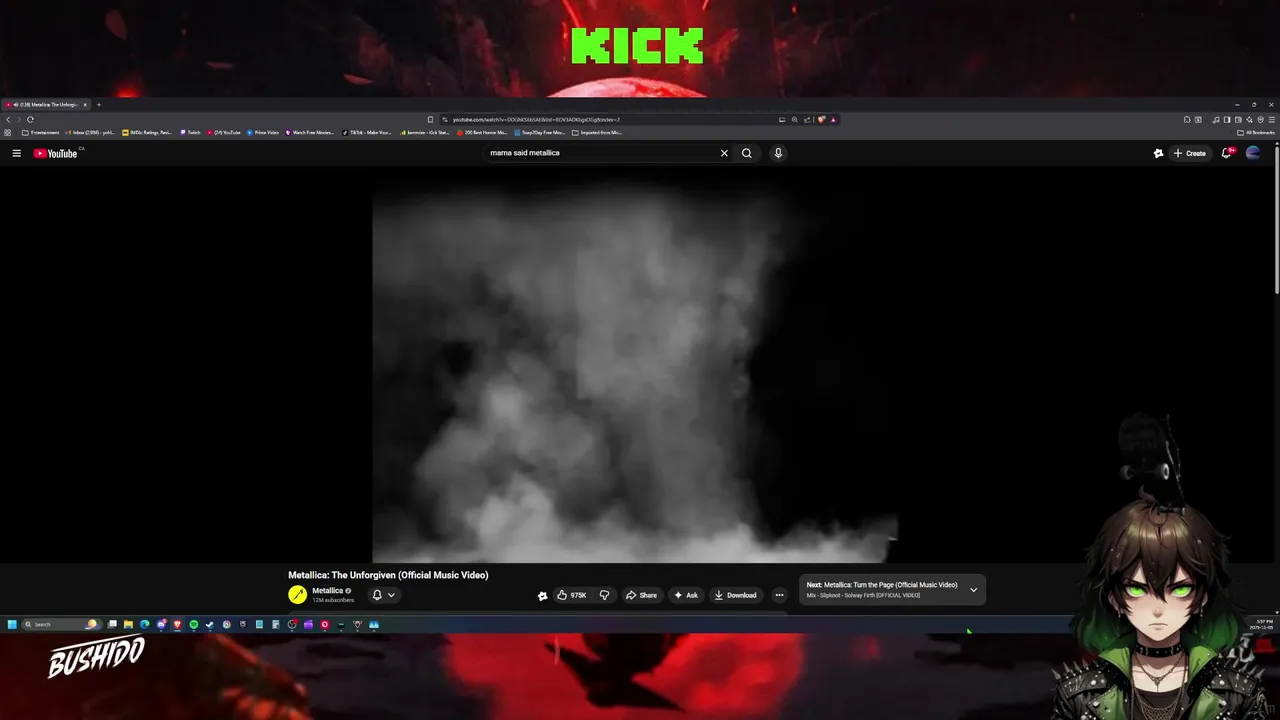Open the 200 Best Horror Movies bookmark
Screen dimensions: 1280x720
pyautogui.click(x=481, y=132)
